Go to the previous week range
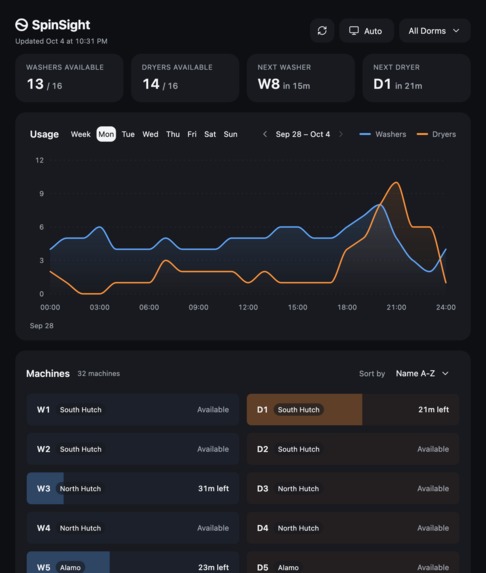Screen dimensions: 486x573 click(x=265, y=134)
